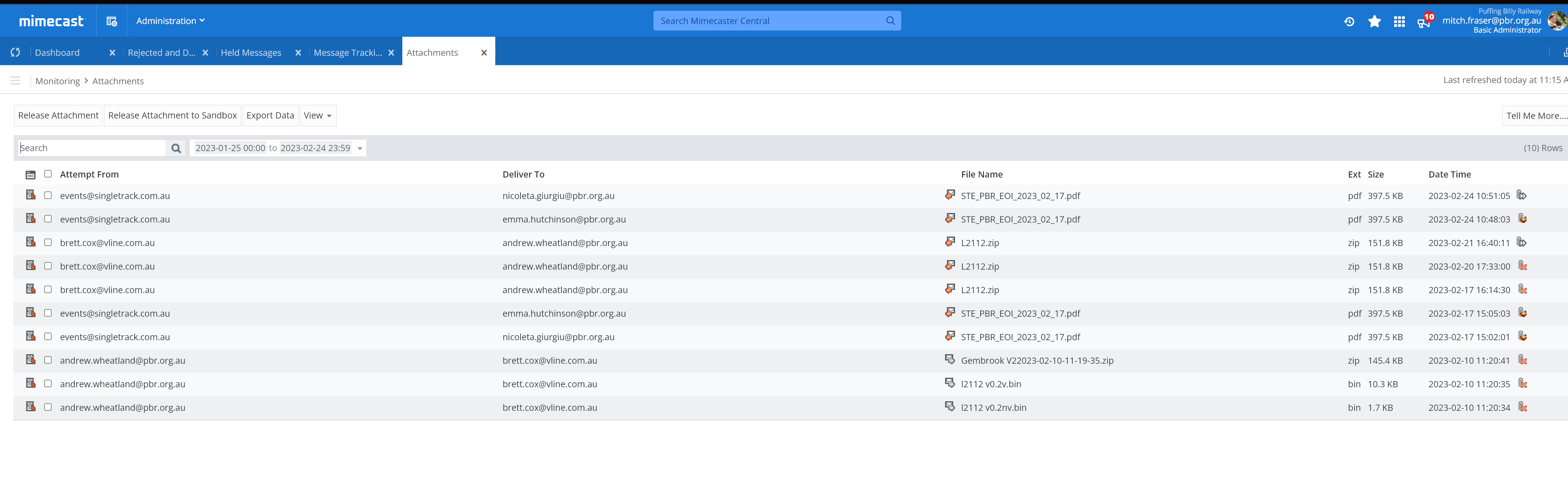Click the start date 2023-01-25 00:00
The image size is (1568, 488).
pos(230,148)
